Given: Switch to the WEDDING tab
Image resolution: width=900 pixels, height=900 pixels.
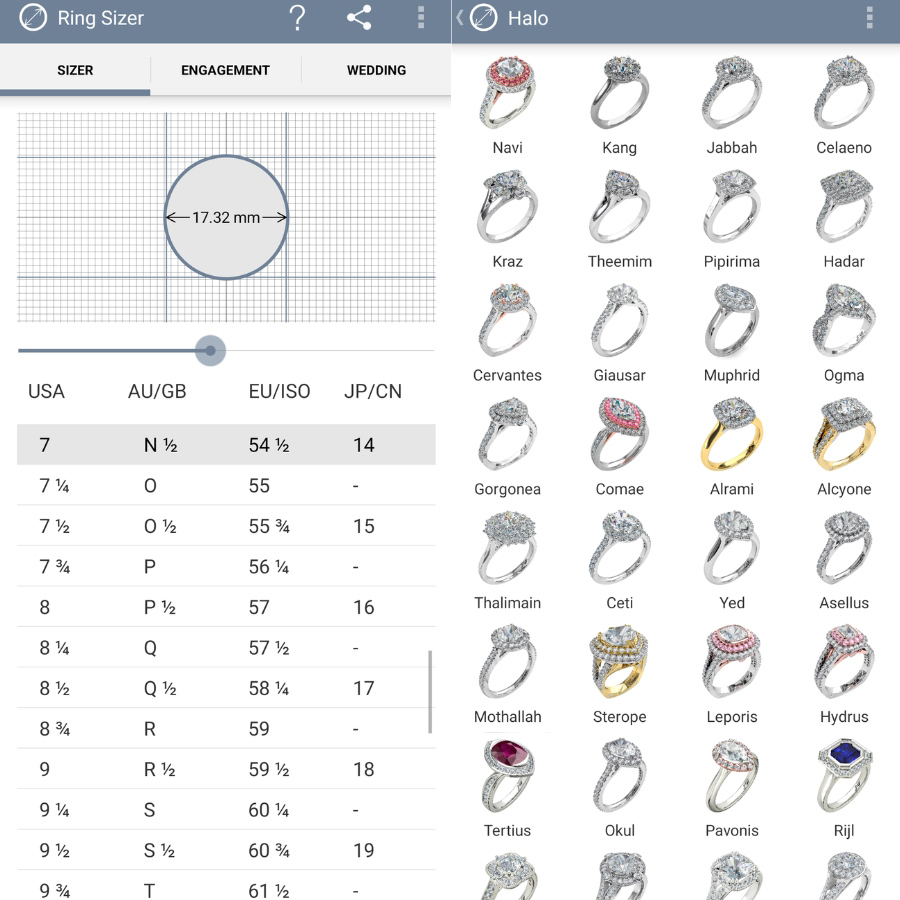Looking at the screenshot, I should coord(377,70).
